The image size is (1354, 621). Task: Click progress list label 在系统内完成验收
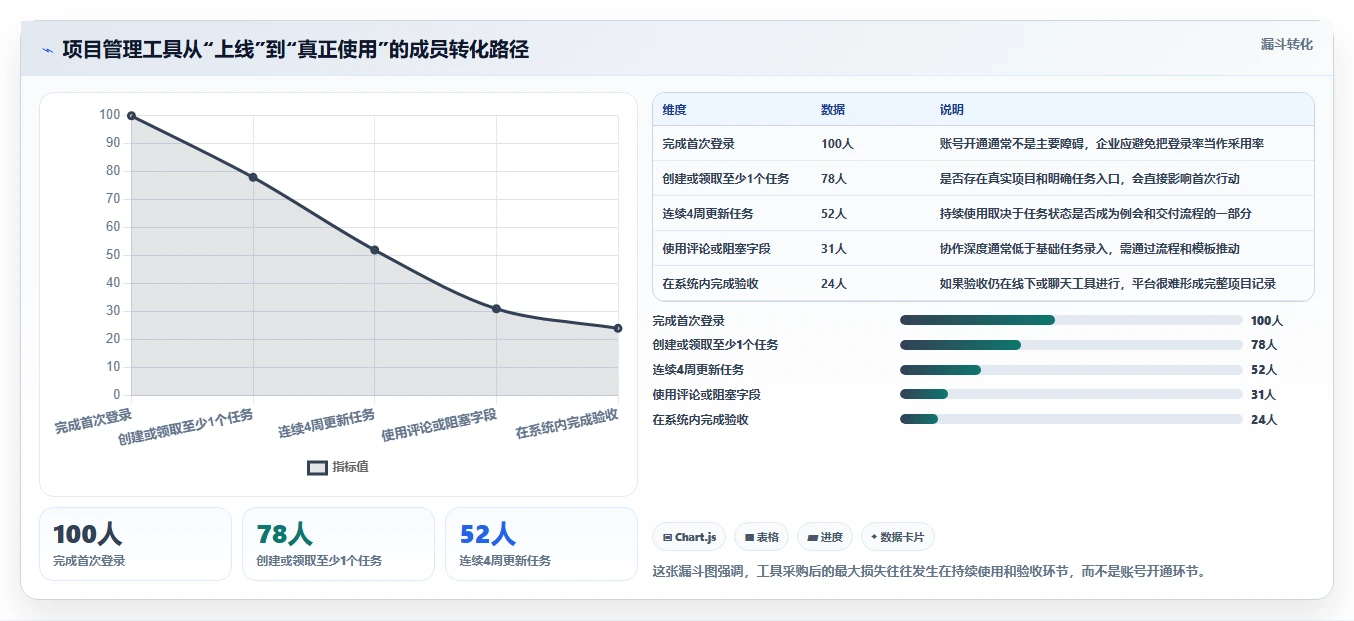click(700, 419)
